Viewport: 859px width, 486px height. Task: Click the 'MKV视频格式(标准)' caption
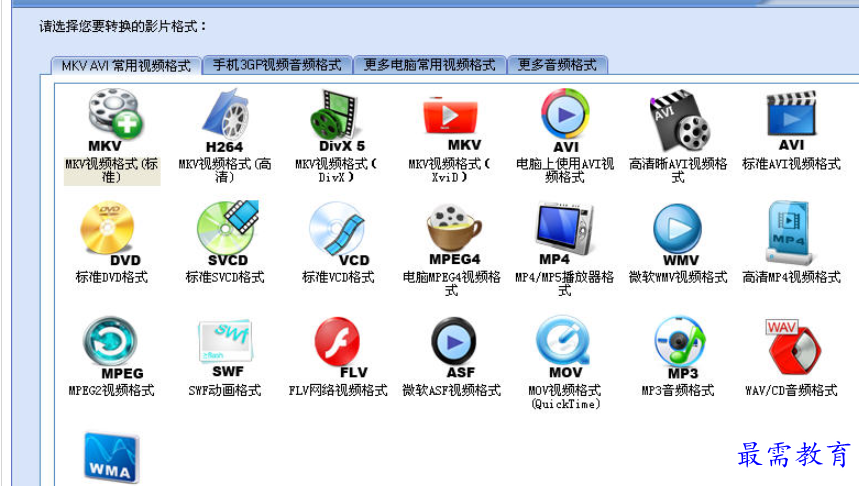pos(112,170)
